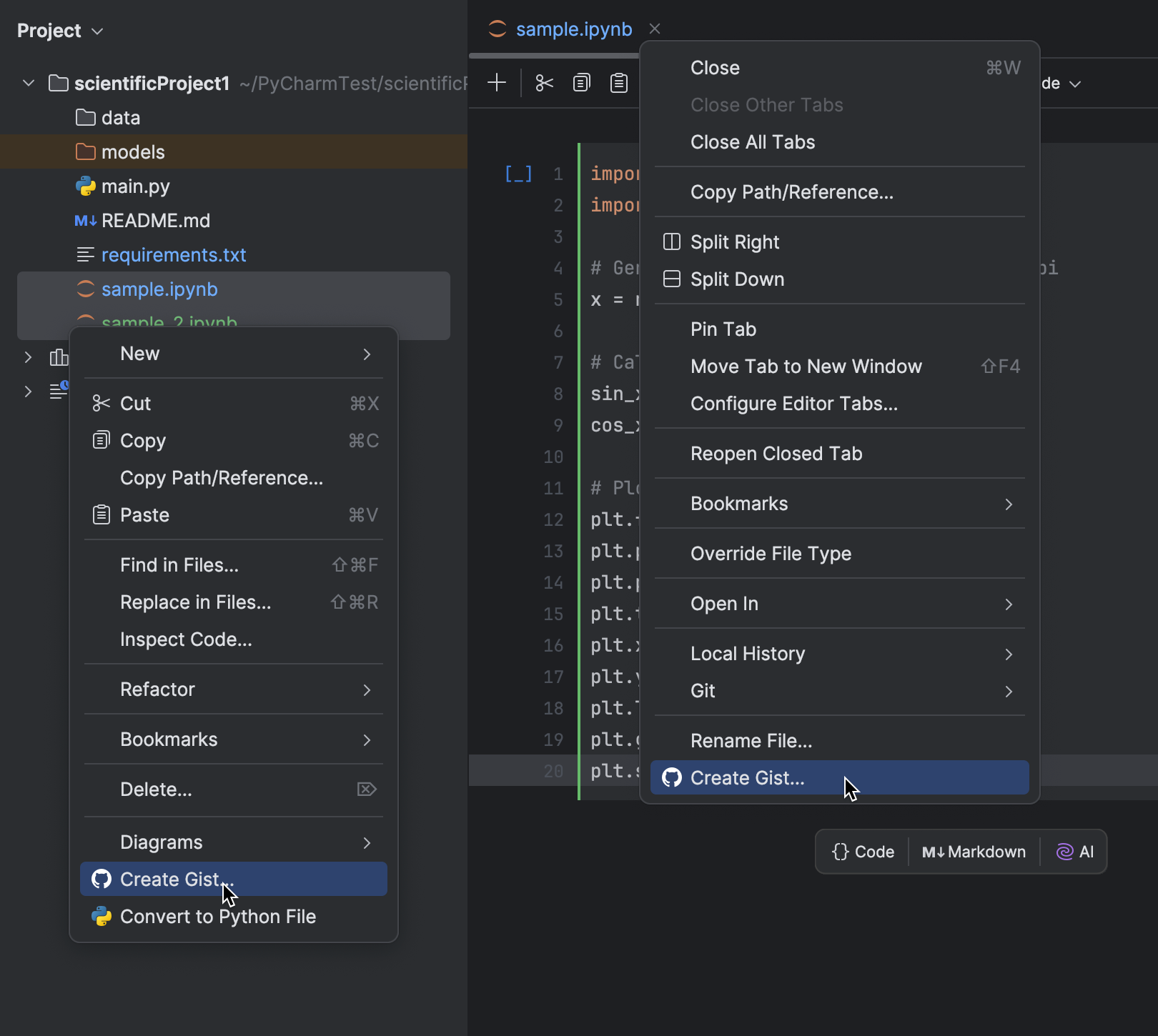1158x1036 pixels.
Task: Select Convert to Python File
Action: coord(217,917)
